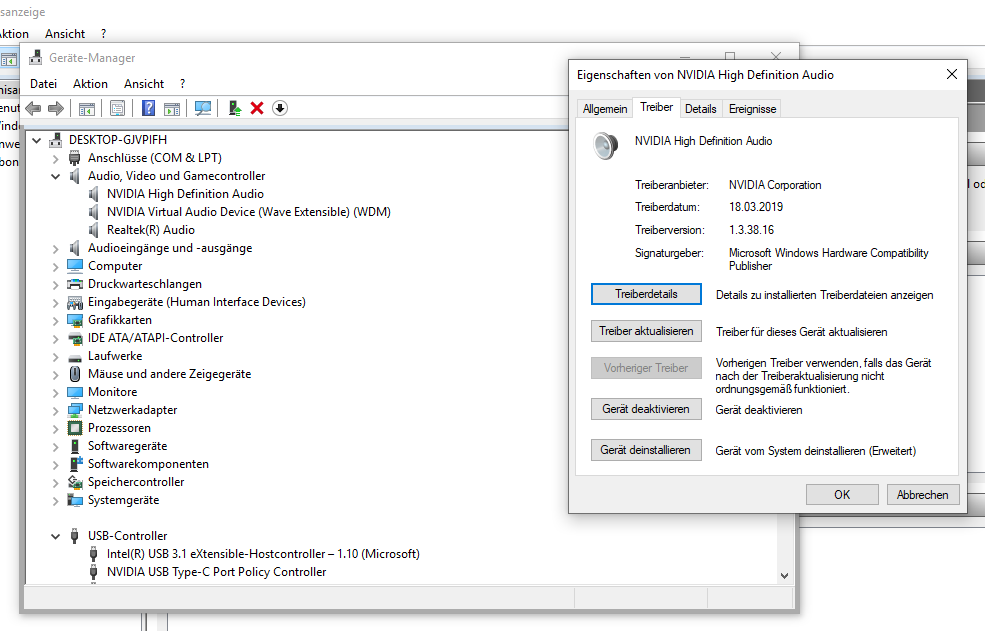This screenshot has width=985, height=631.
Task: Click the Grafikkarten display adapter icon
Action: pos(75,320)
